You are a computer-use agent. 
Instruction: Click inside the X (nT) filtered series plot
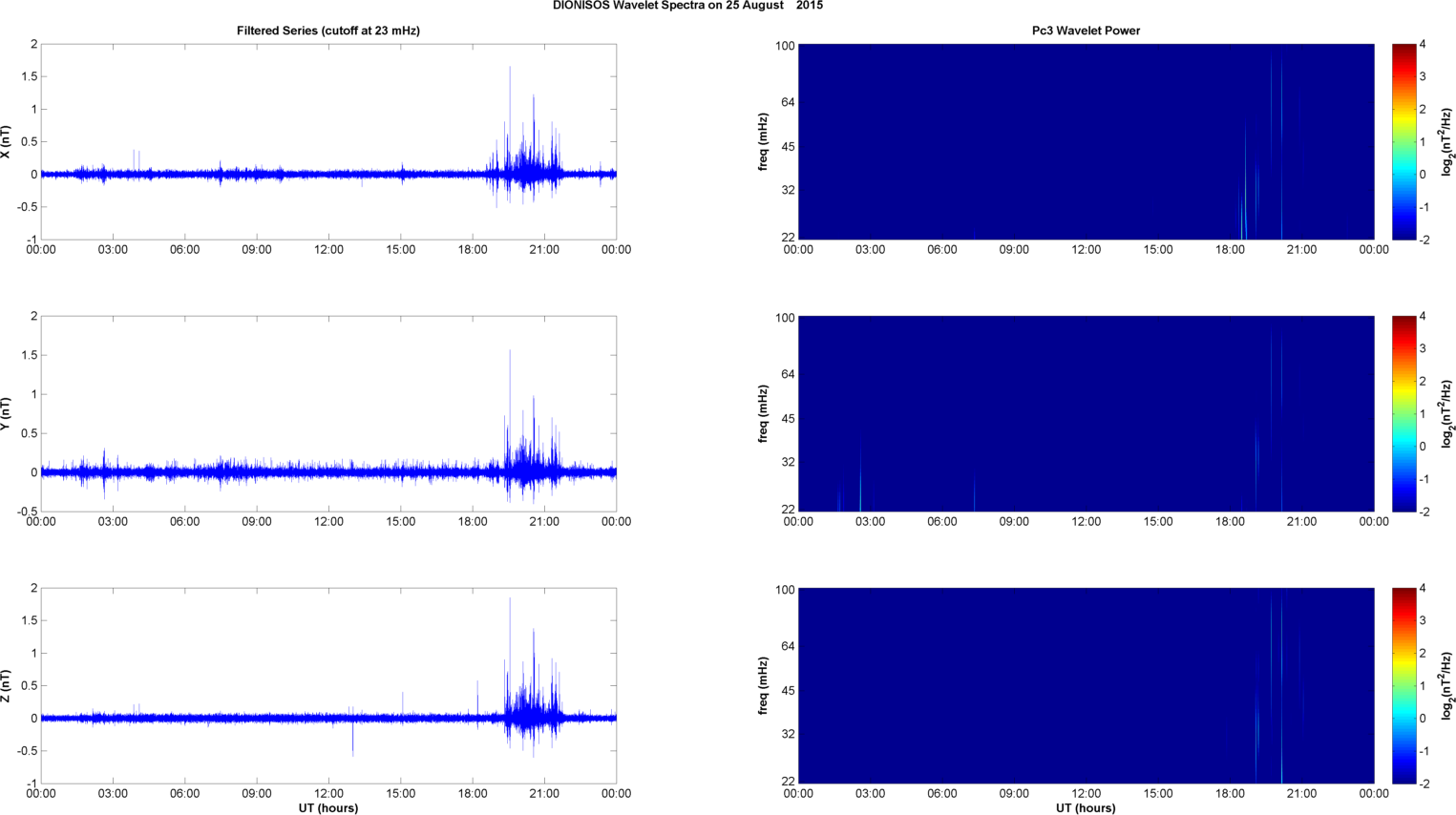[328, 142]
